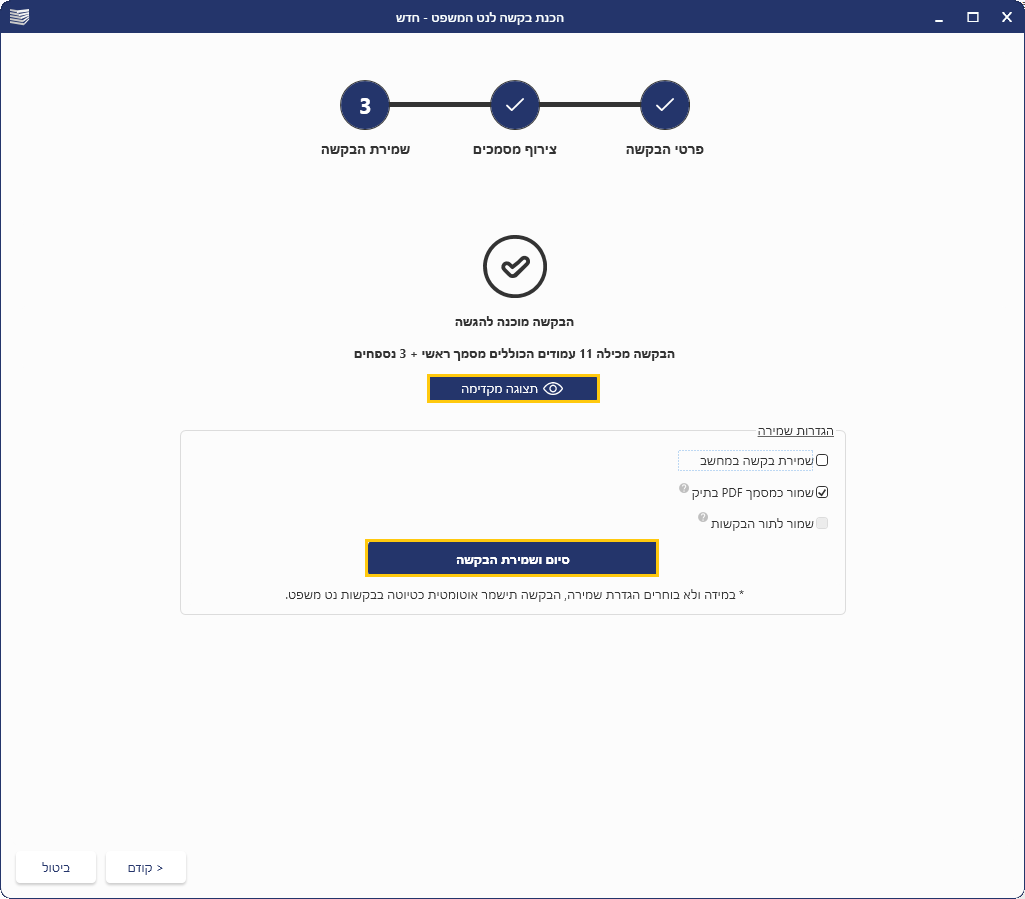Select the צירוף מסמכים step label
This screenshot has width=1025, height=899.
[515, 150]
